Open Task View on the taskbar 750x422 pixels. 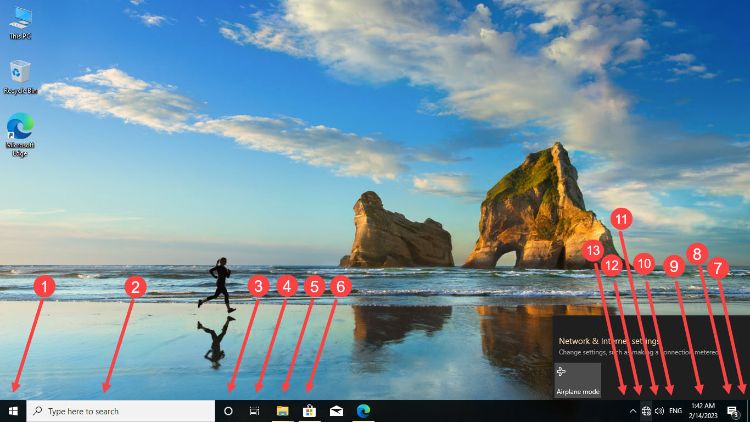click(255, 411)
